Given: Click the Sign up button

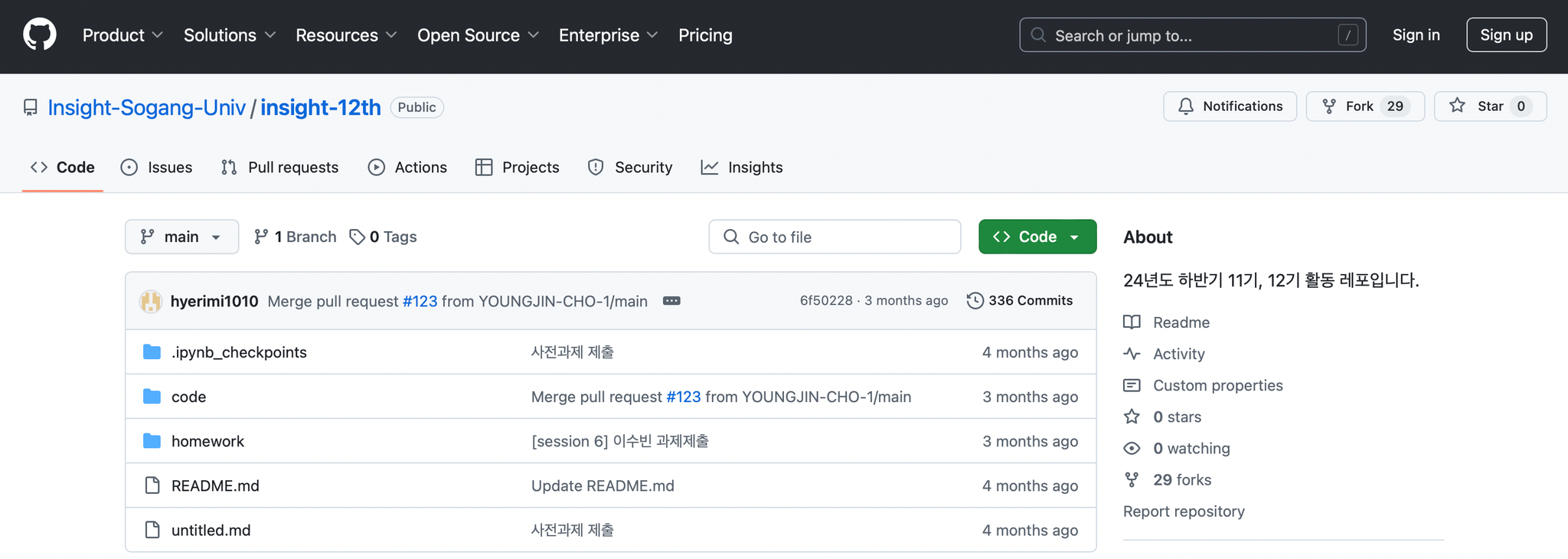Looking at the screenshot, I should pos(1506,35).
